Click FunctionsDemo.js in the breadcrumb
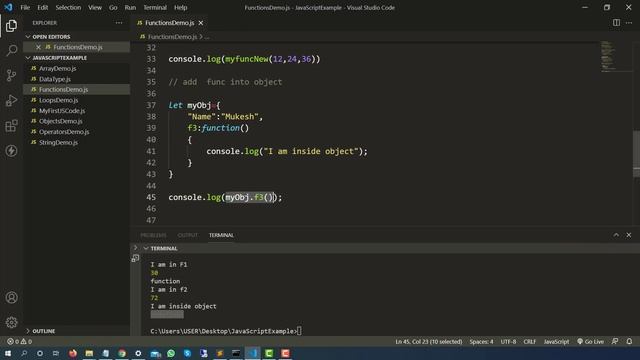The width and height of the screenshot is (640, 360). coord(172,37)
